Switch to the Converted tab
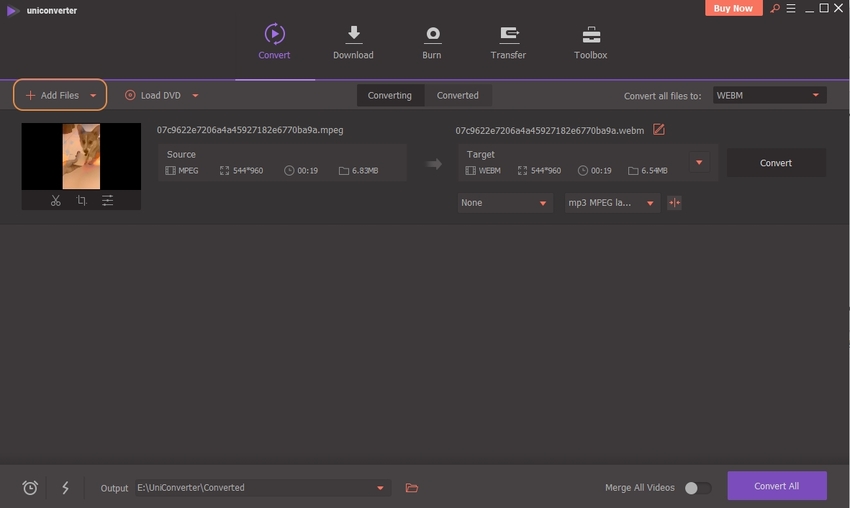 (x=457, y=96)
